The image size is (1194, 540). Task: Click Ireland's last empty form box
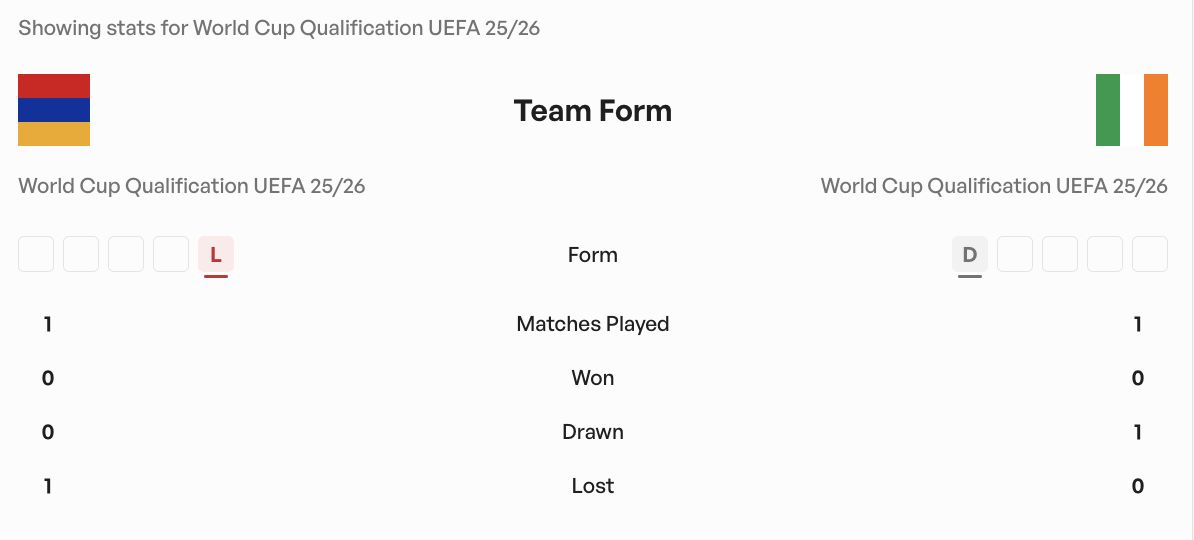(1150, 254)
